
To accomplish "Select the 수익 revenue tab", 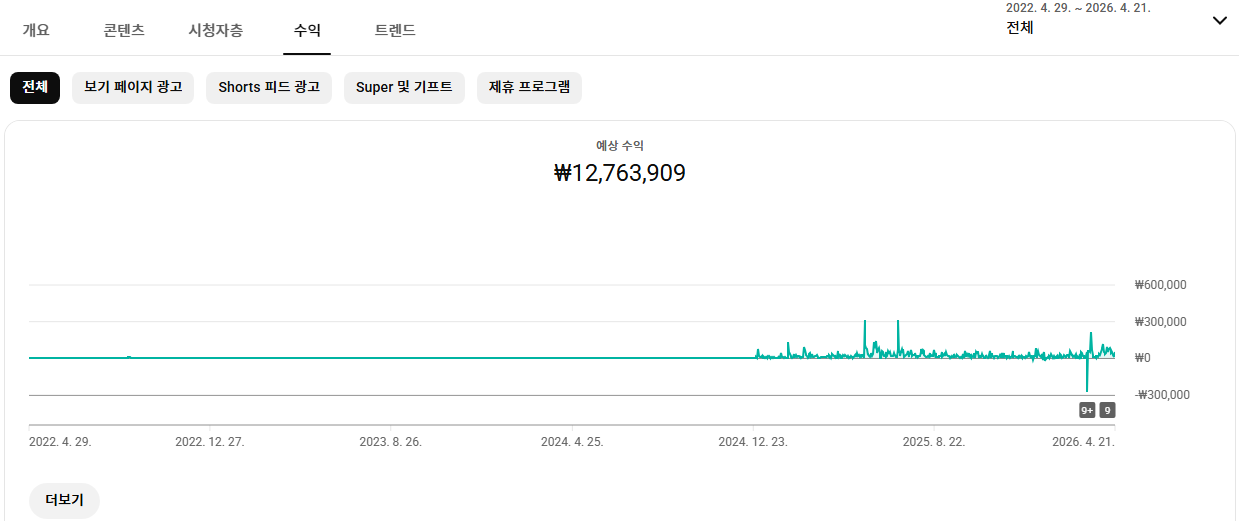I will point(307,30).
